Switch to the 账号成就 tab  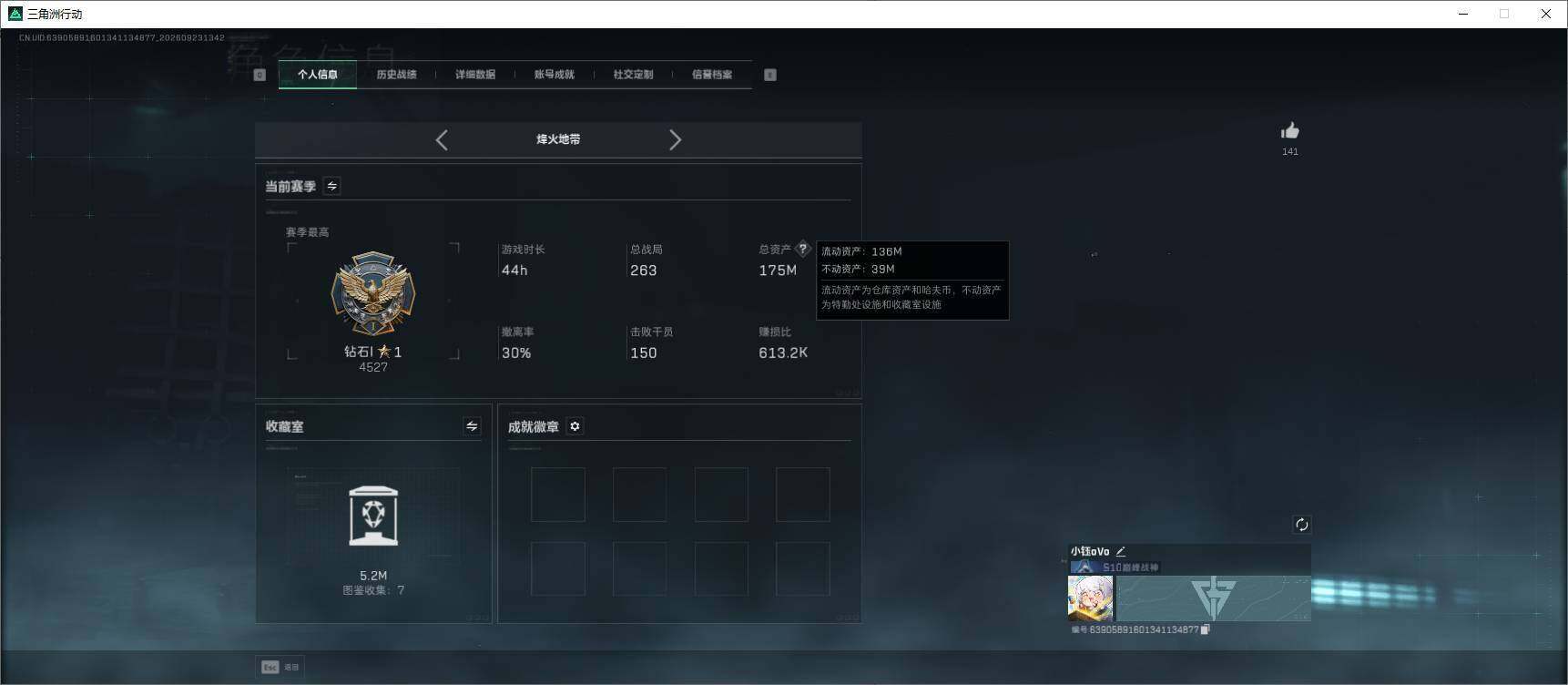555,75
